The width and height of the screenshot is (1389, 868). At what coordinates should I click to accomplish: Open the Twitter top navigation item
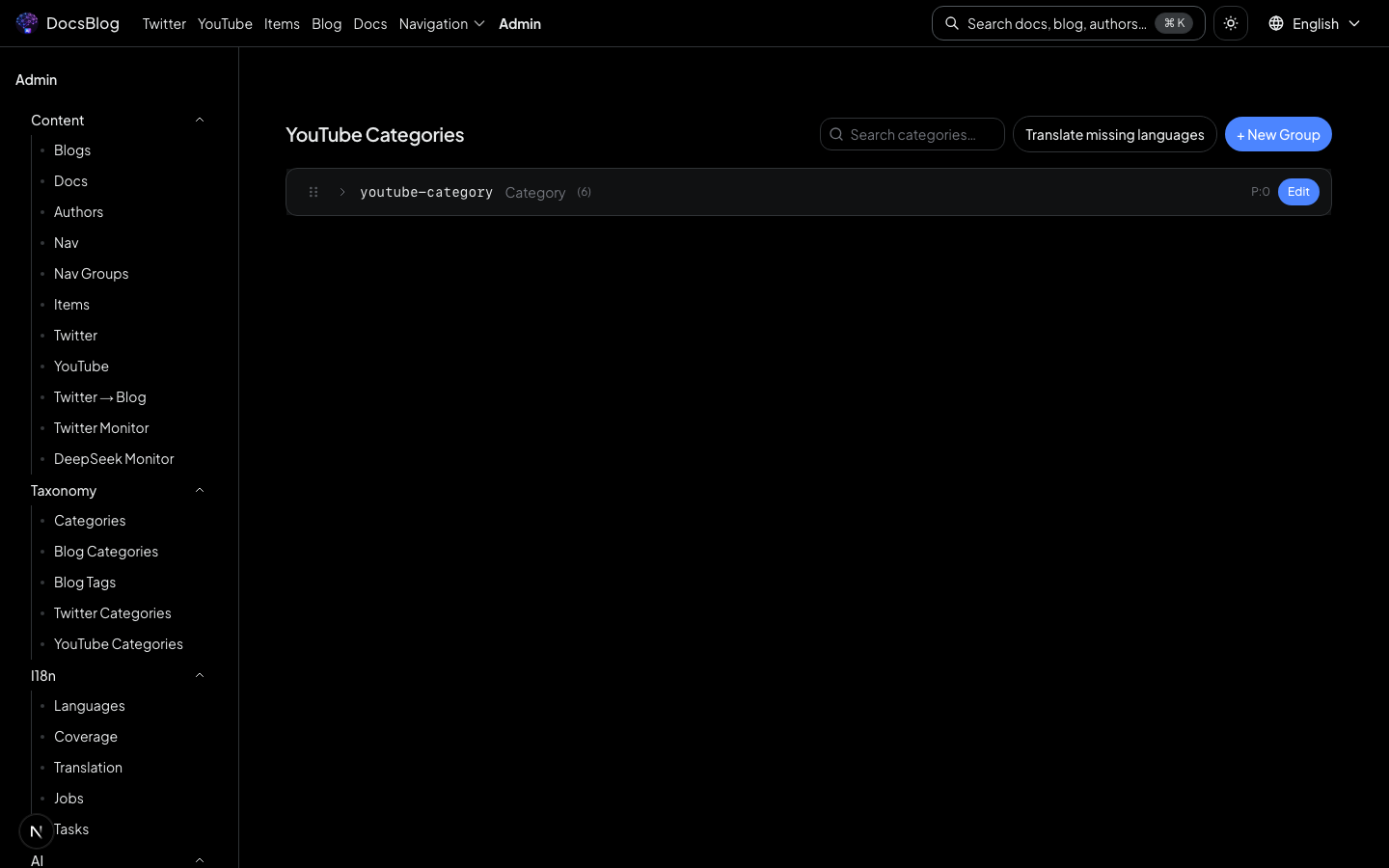pyautogui.click(x=164, y=23)
